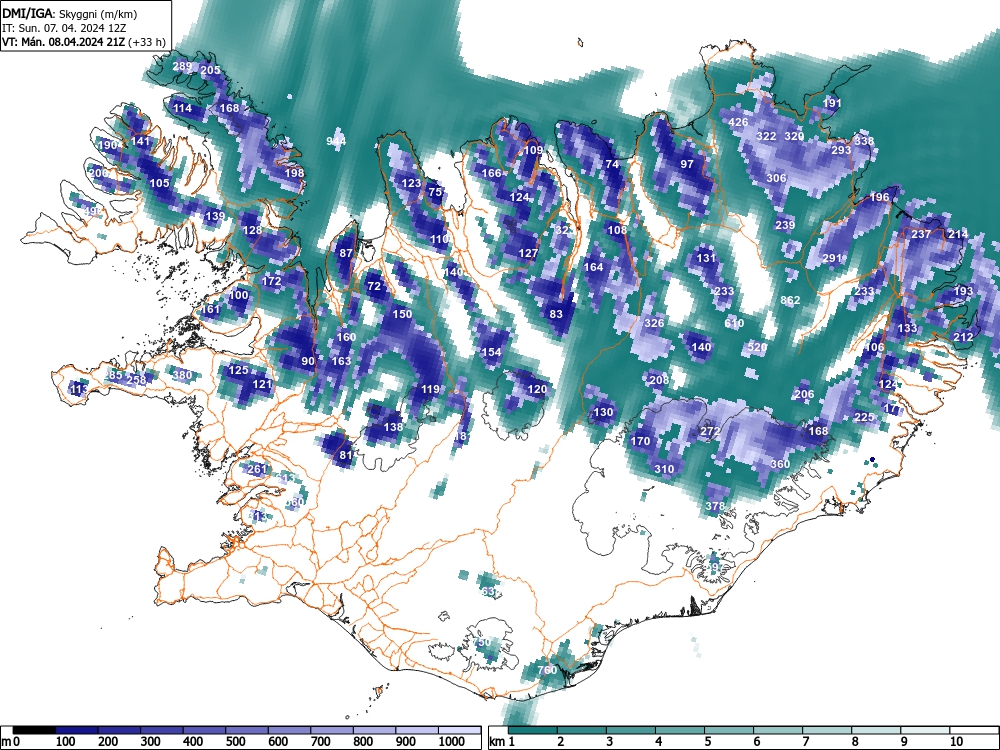Image resolution: width=1000 pixels, height=750 pixels.
Task: Click the visibility value '289' on the map
Action: pos(182,66)
